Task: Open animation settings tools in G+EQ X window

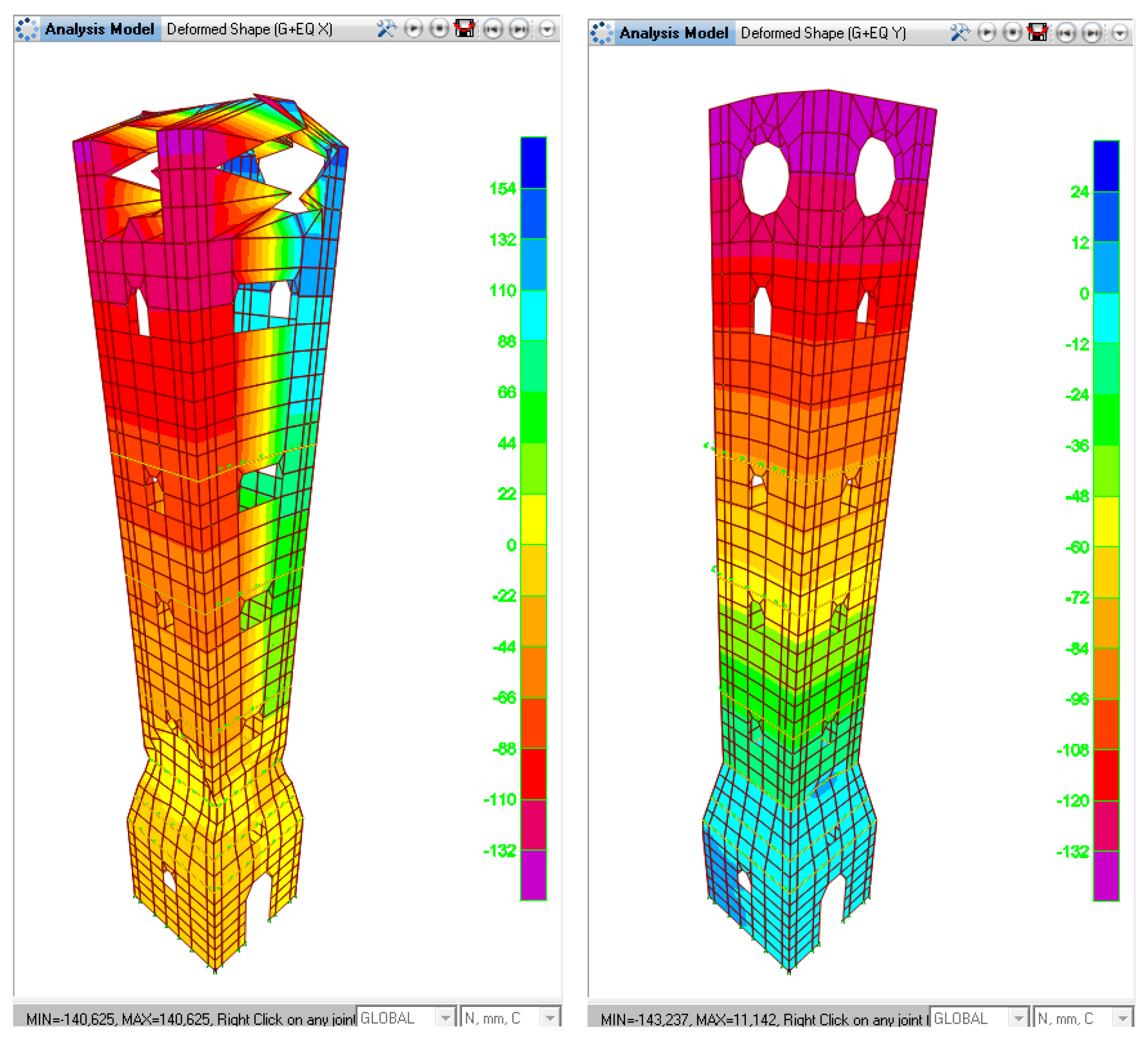Action: tap(386, 29)
